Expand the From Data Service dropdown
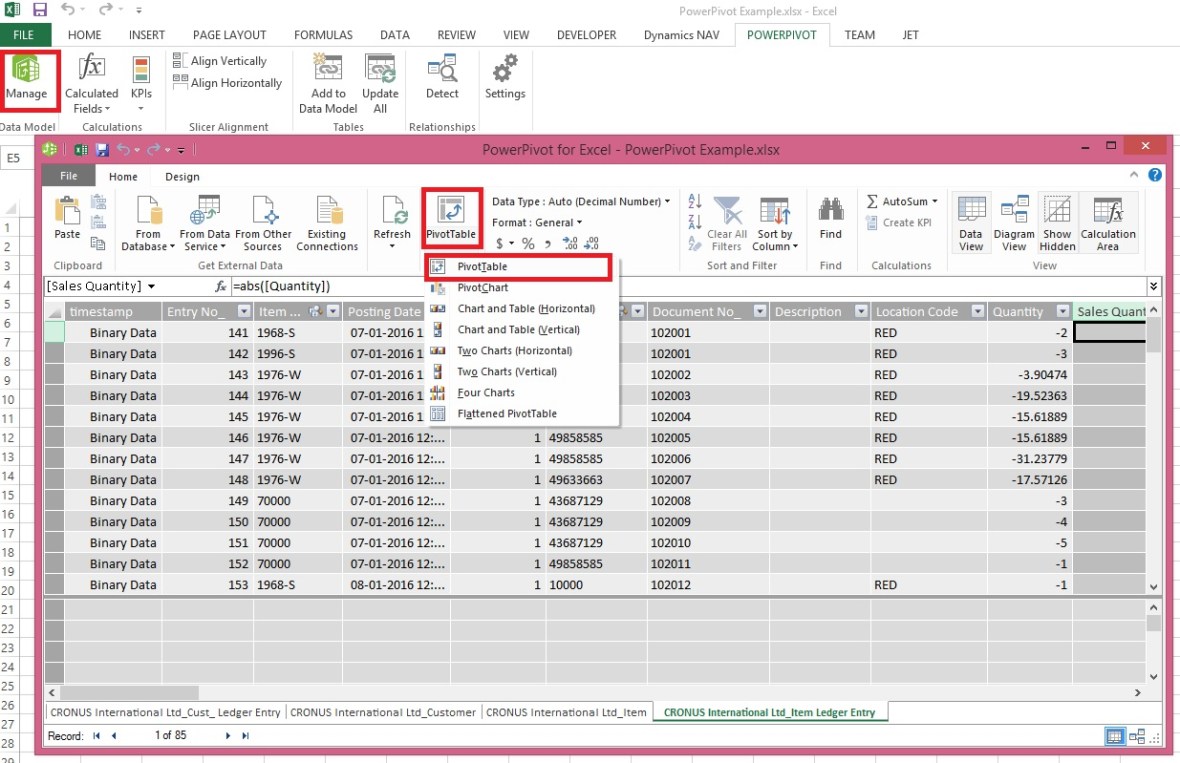This screenshot has height=763, width=1180. pyautogui.click(x=204, y=222)
